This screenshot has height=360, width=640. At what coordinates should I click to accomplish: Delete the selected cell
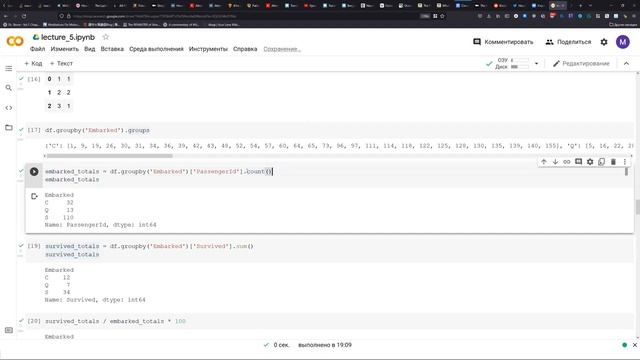click(x=613, y=162)
